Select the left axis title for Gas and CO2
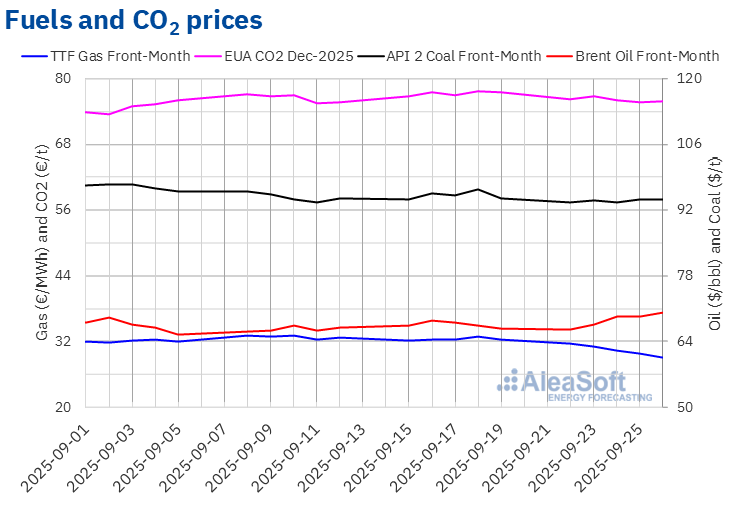The image size is (730, 509). pyautogui.click(x=42, y=243)
